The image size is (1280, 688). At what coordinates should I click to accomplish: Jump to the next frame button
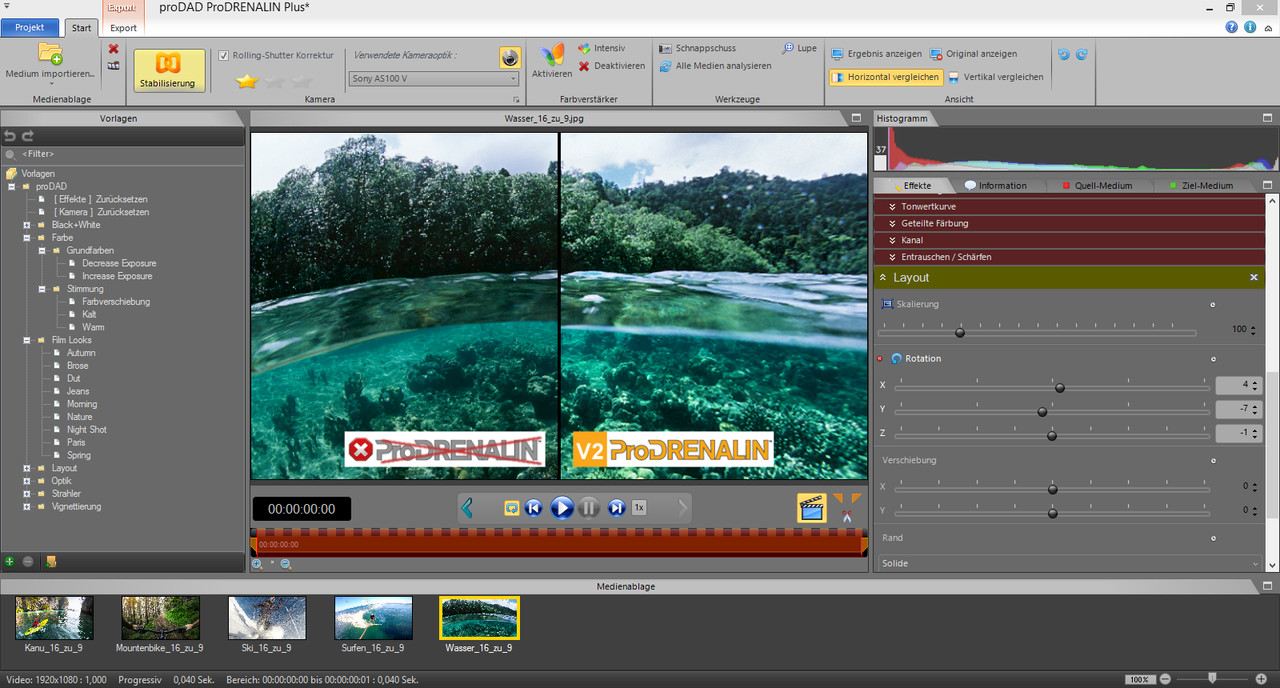pyautogui.click(x=616, y=508)
